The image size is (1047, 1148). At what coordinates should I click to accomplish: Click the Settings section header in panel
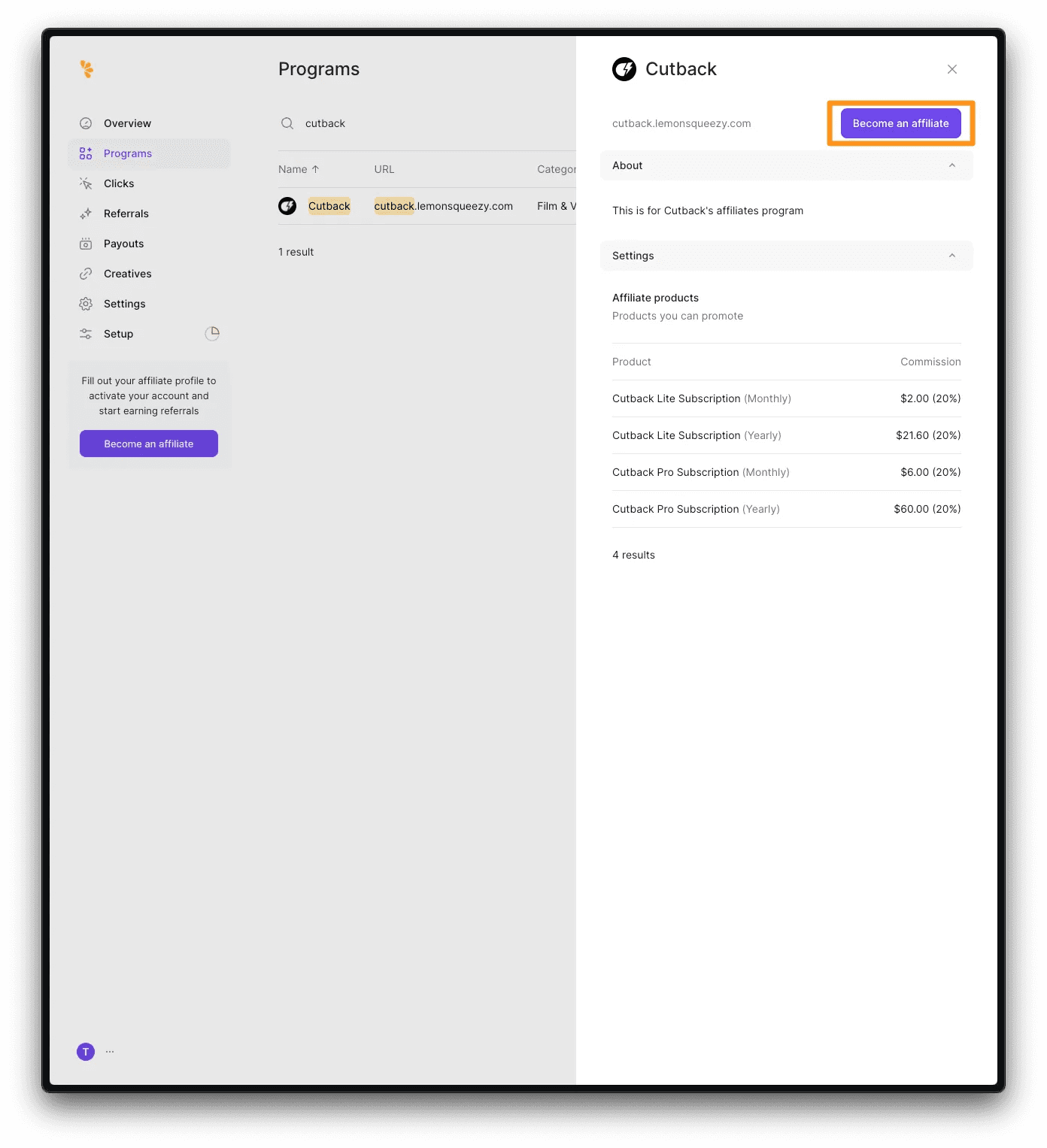787,256
